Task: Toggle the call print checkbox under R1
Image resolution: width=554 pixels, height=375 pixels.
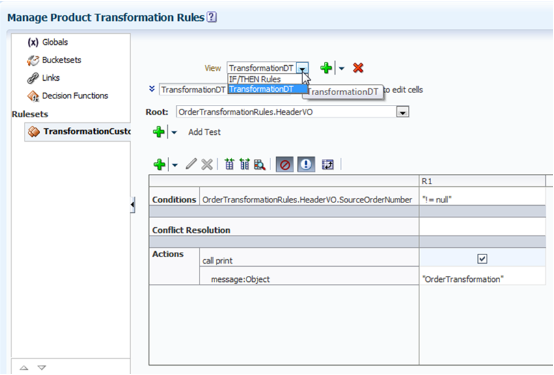Action: click(482, 259)
